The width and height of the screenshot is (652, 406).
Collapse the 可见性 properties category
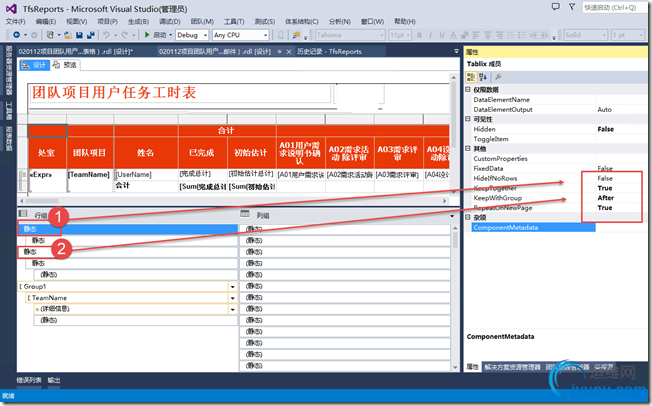(468, 119)
